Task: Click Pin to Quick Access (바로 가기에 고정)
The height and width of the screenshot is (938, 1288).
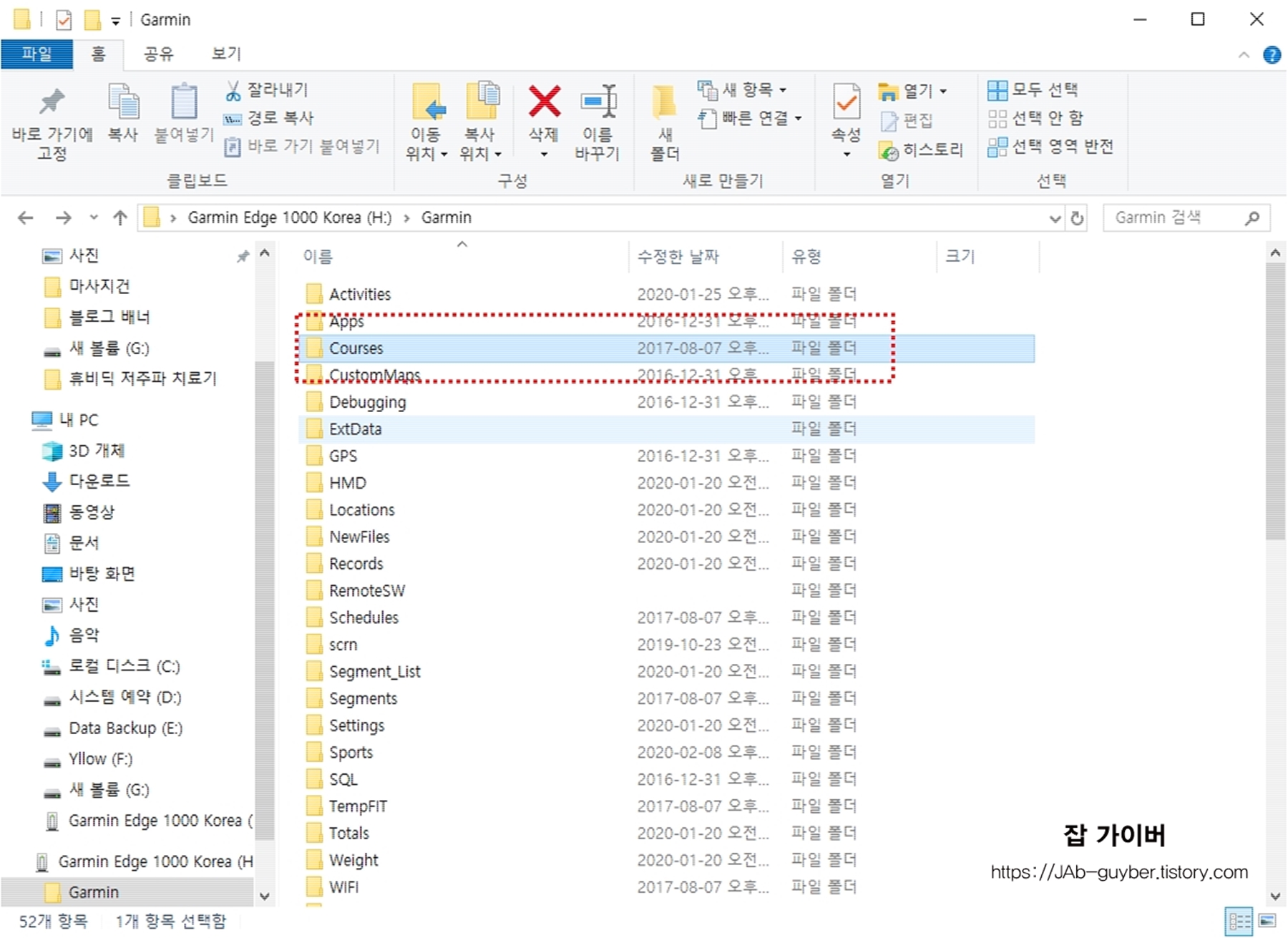Action: point(52,122)
